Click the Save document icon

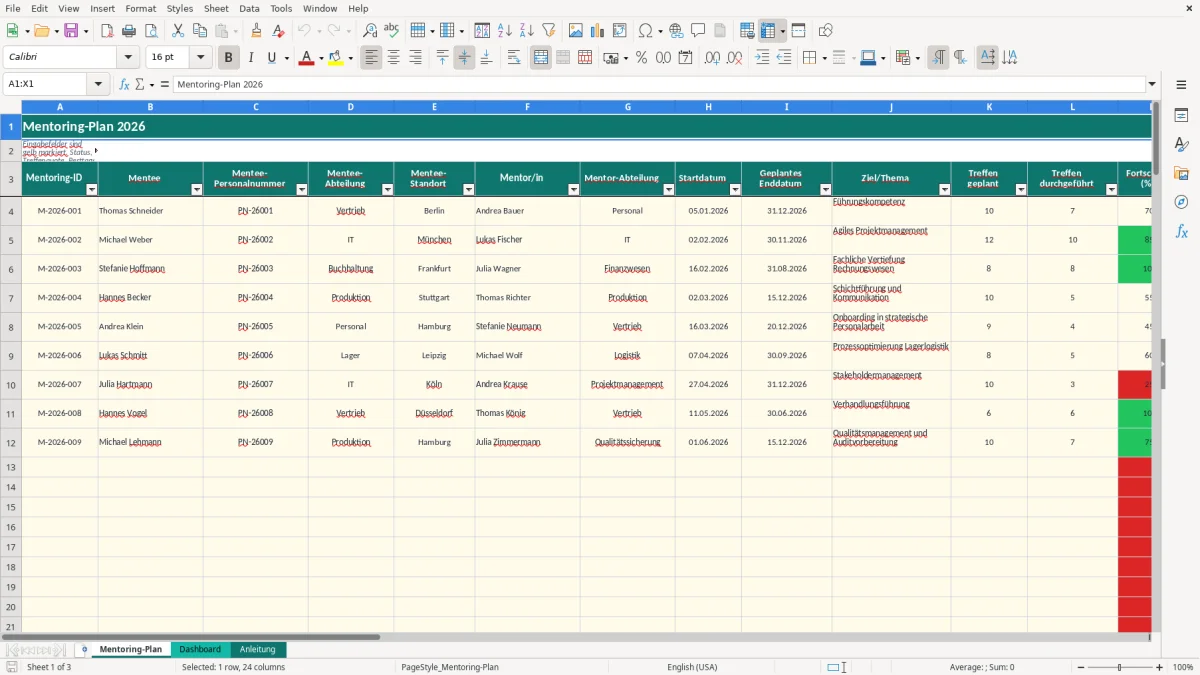[x=71, y=31]
